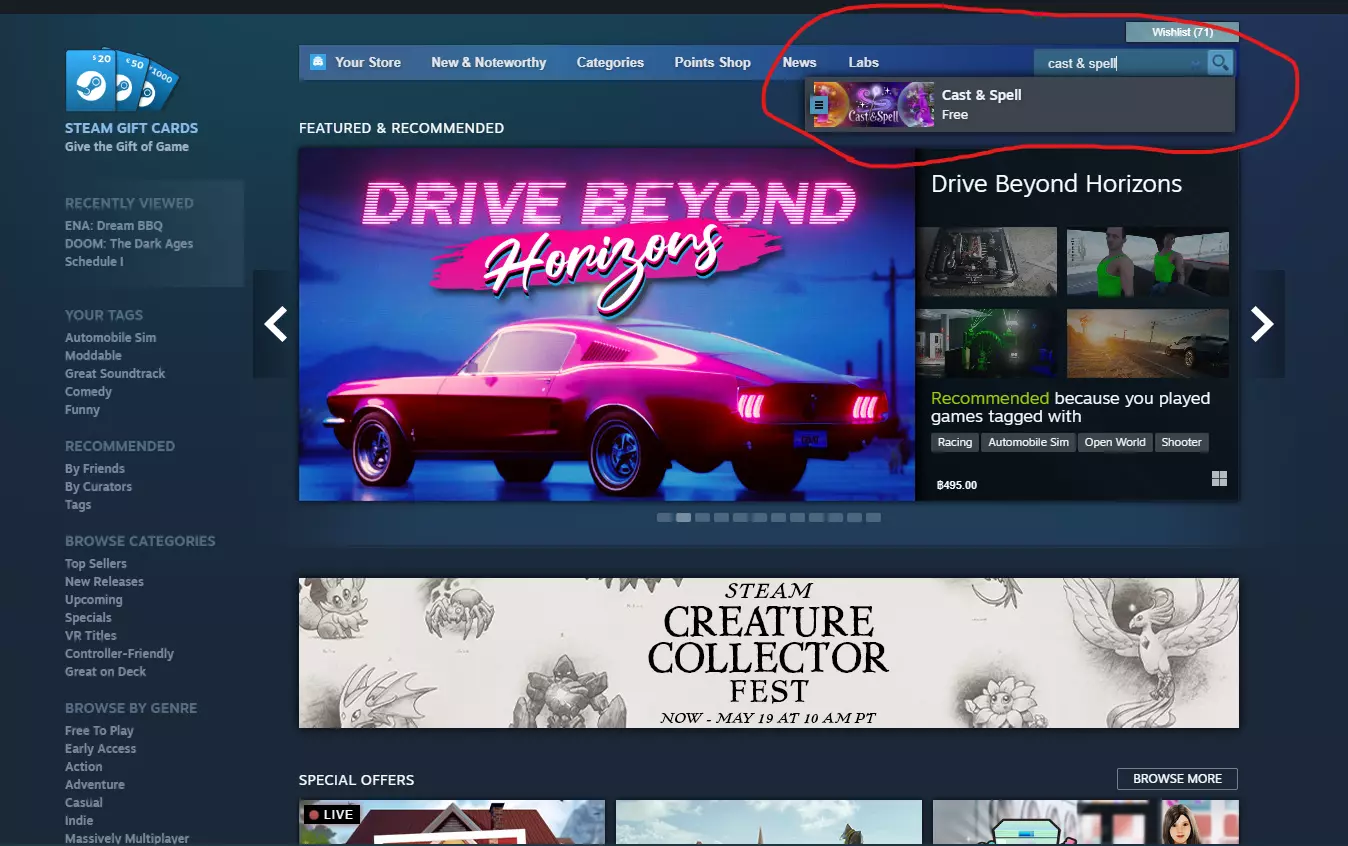1348x846 pixels.
Task: Open the Indie genre
Action: coord(79,821)
